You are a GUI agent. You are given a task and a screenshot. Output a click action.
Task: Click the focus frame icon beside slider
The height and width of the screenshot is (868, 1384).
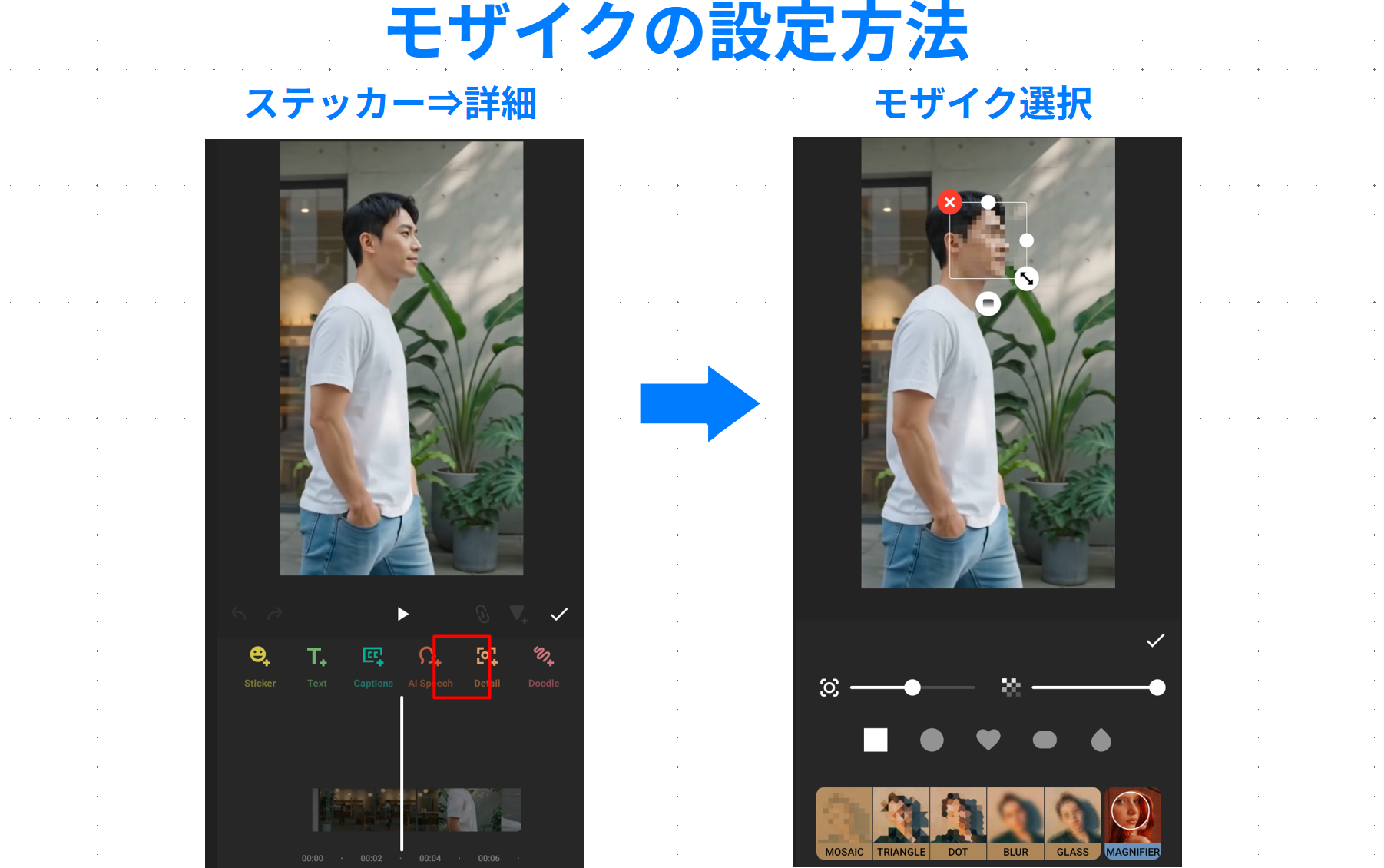tap(829, 687)
